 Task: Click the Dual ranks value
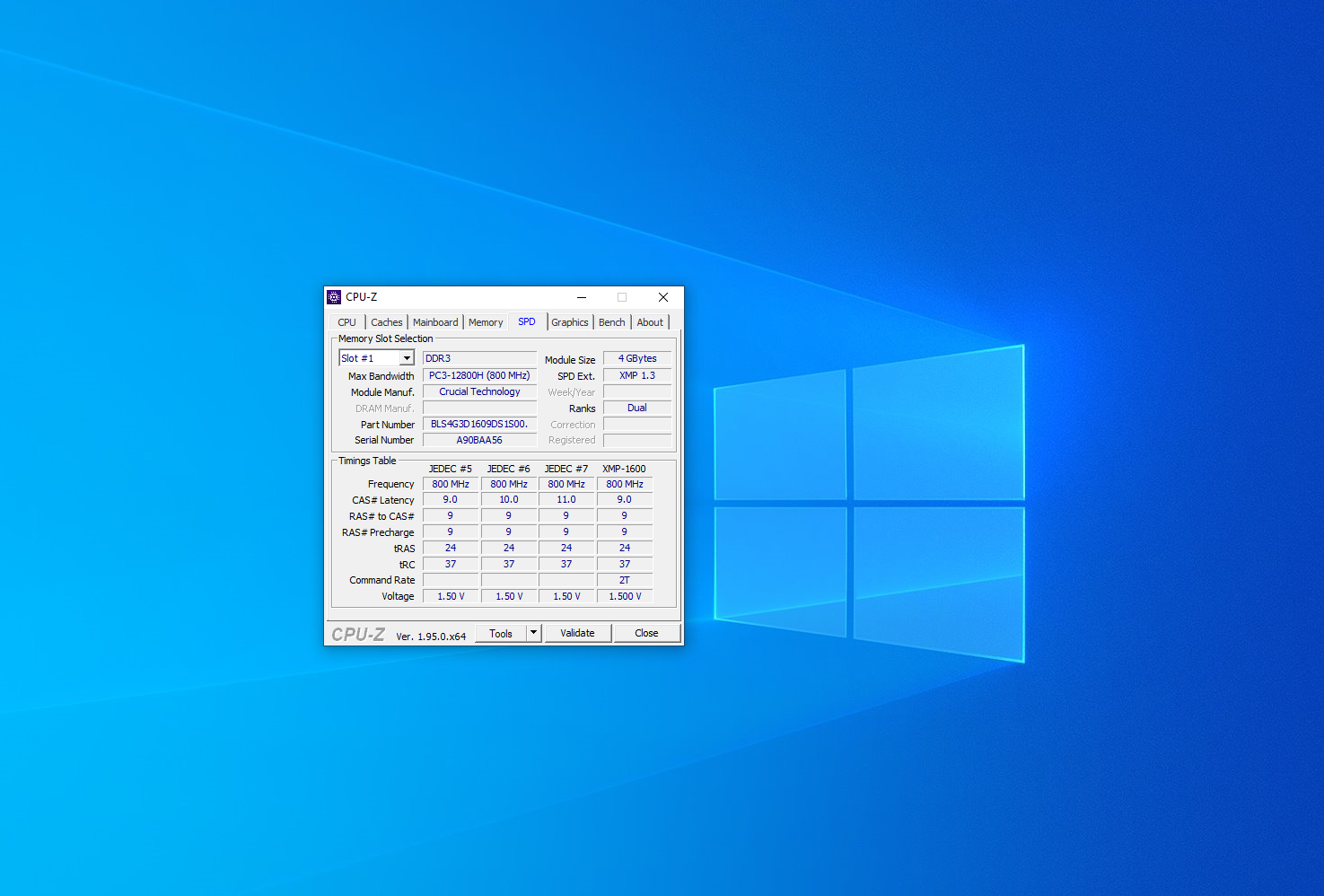[637, 408]
